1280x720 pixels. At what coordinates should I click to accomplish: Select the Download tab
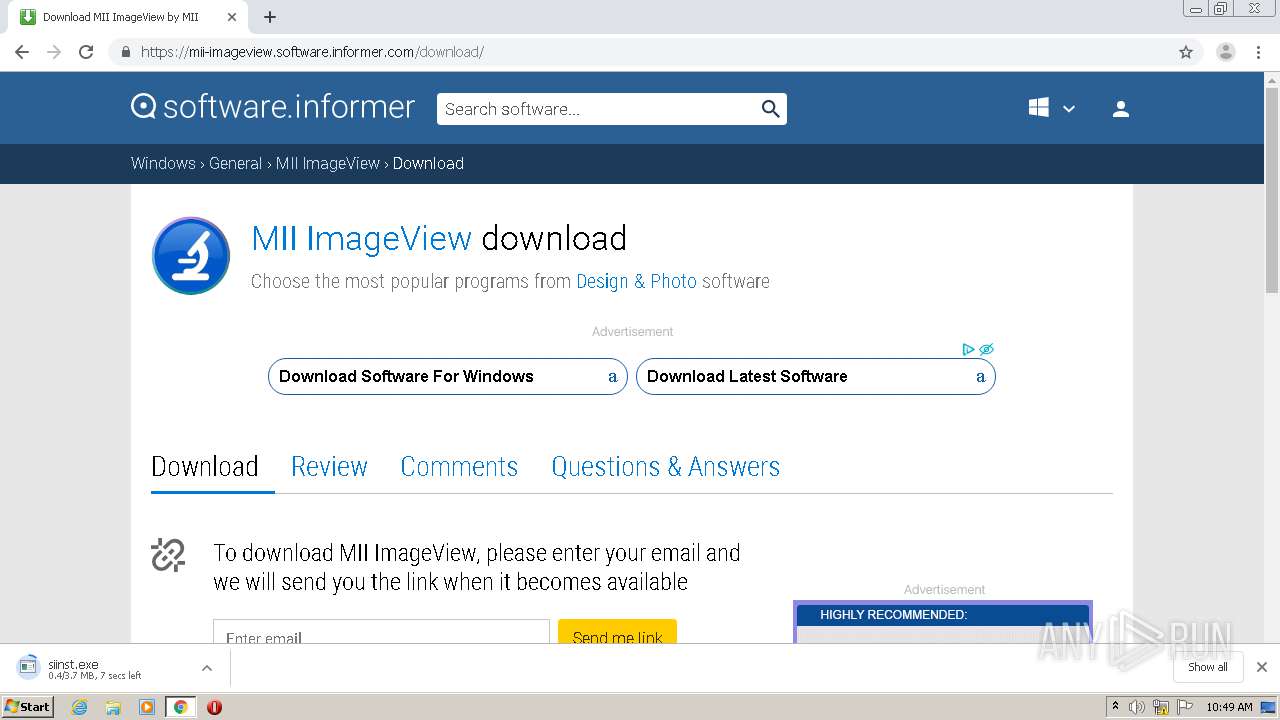tap(205, 467)
